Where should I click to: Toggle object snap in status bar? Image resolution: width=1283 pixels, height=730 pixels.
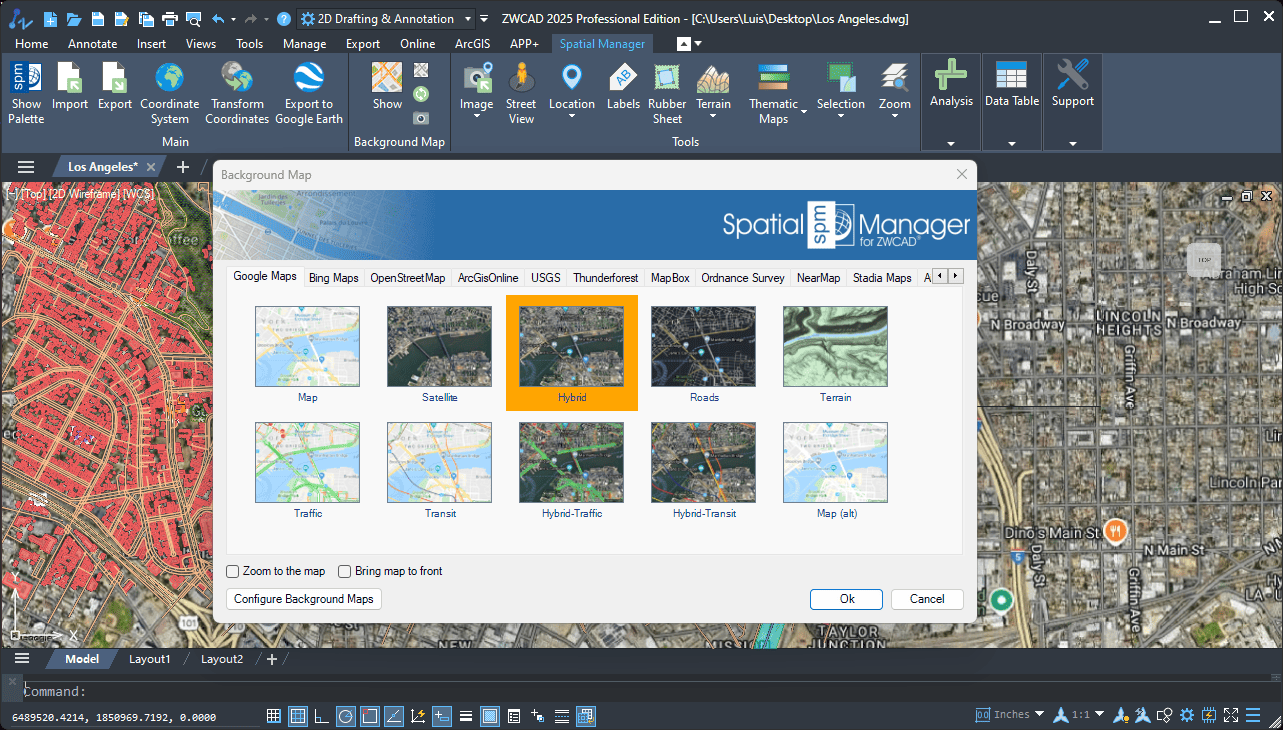click(370, 715)
